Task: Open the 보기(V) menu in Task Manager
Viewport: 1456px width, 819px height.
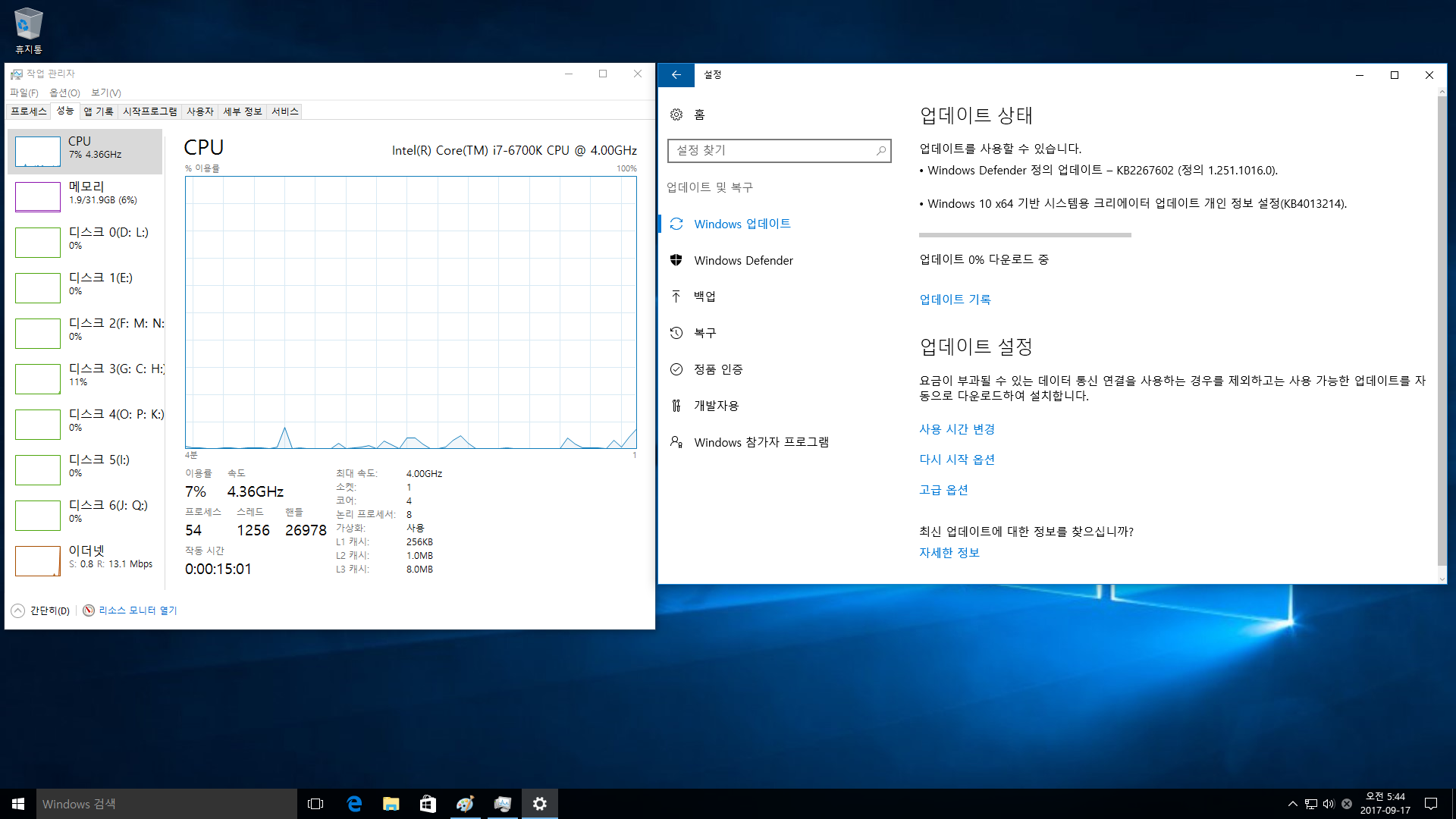Action: (x=106, y=93)
